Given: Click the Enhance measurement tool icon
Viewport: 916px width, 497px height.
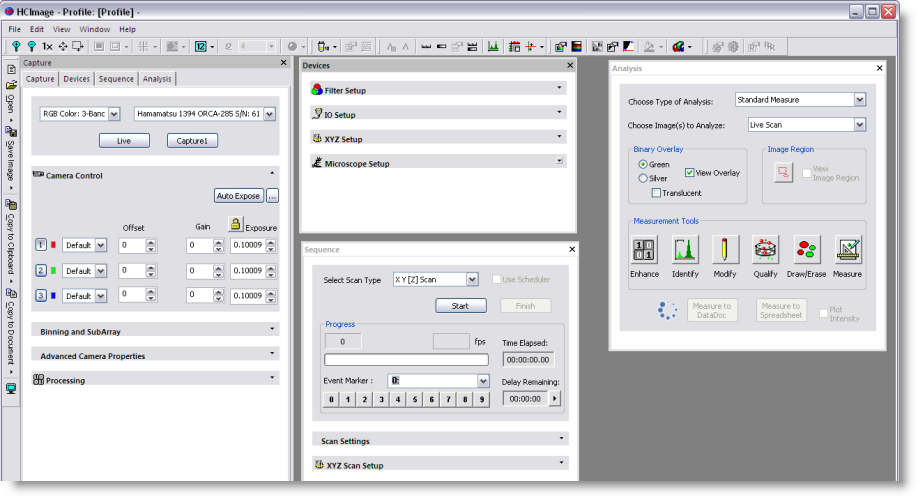Looking at the screenshot, I should pos(644,250).
